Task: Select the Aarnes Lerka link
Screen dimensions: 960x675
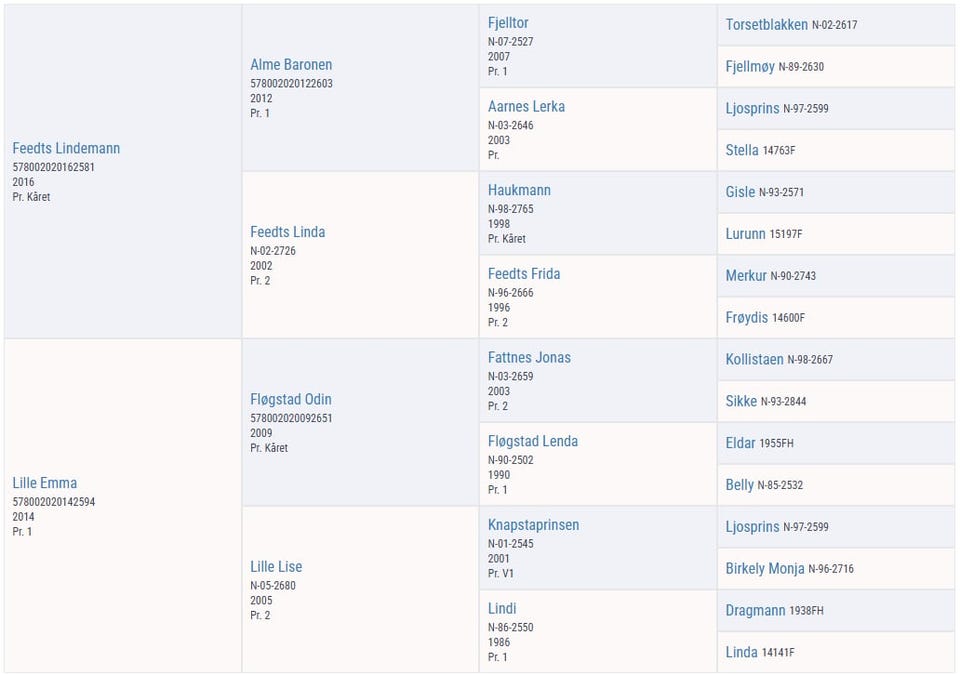Action: pyautogui.click(x=526, y=107)
